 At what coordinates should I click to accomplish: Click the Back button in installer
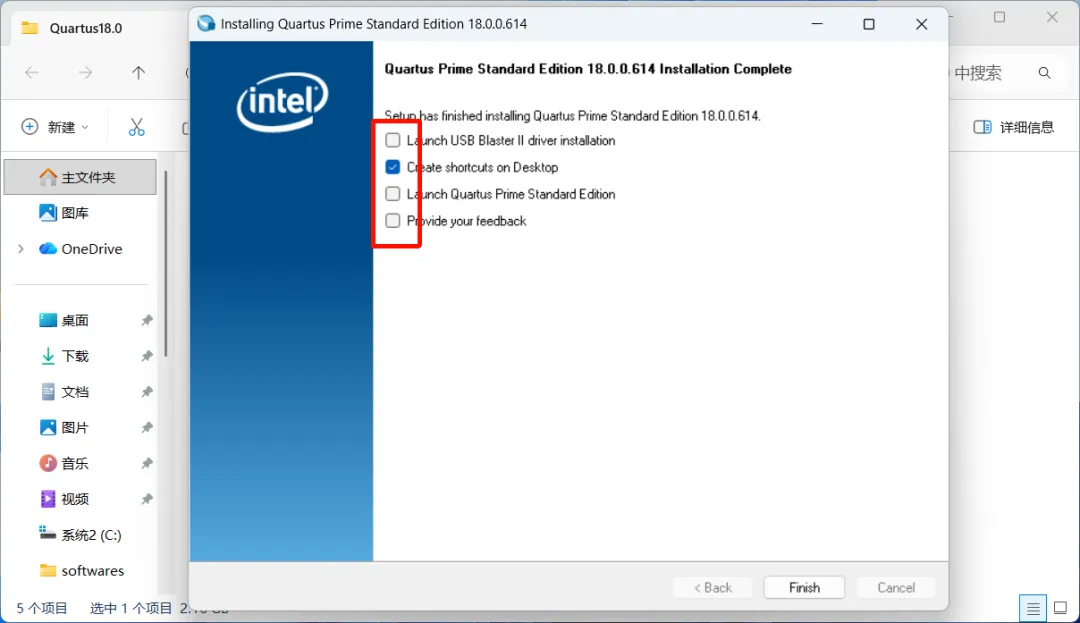click(712, 587)
